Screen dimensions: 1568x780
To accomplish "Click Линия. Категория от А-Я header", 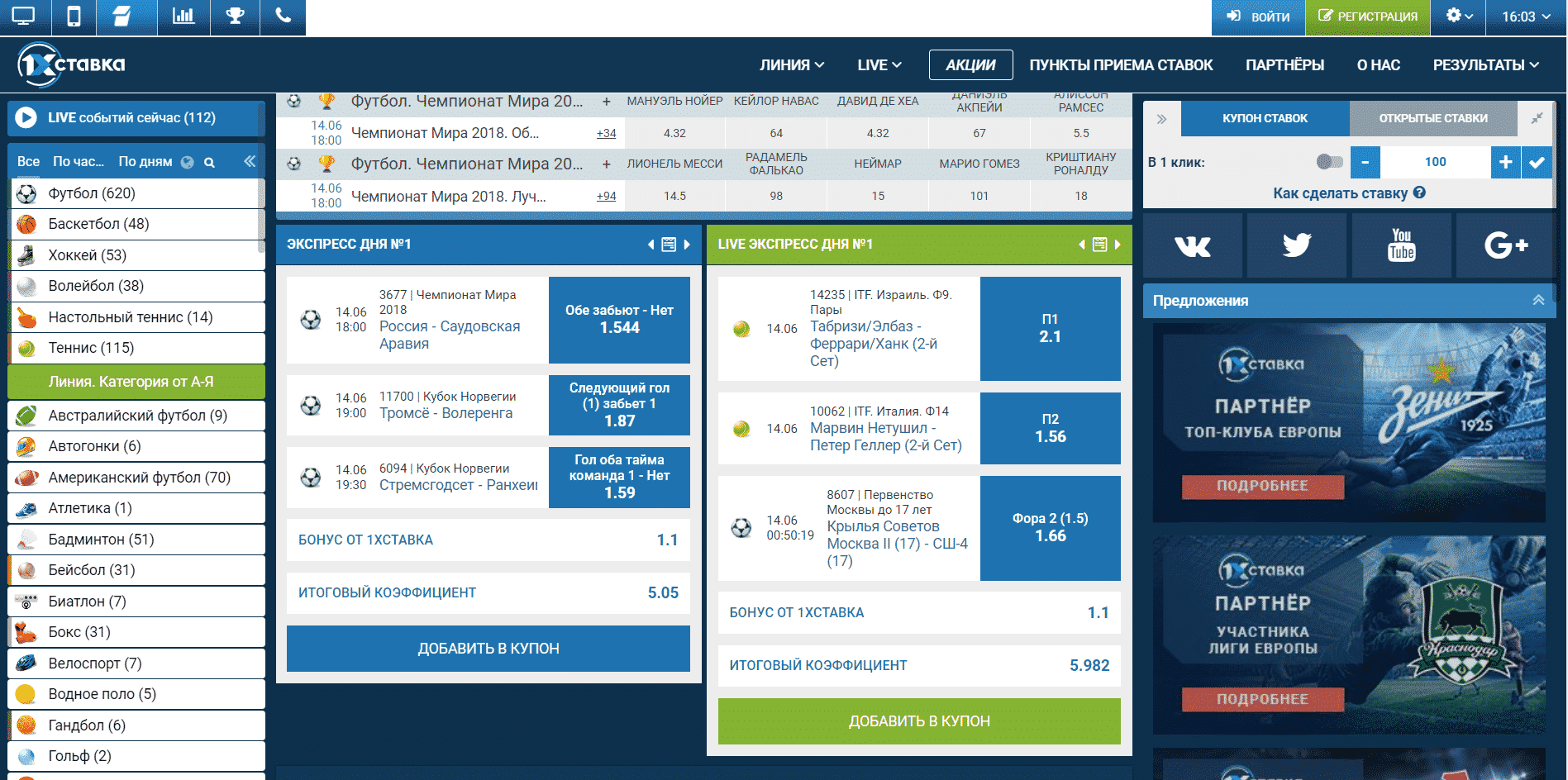I will (x=136, y=382).
